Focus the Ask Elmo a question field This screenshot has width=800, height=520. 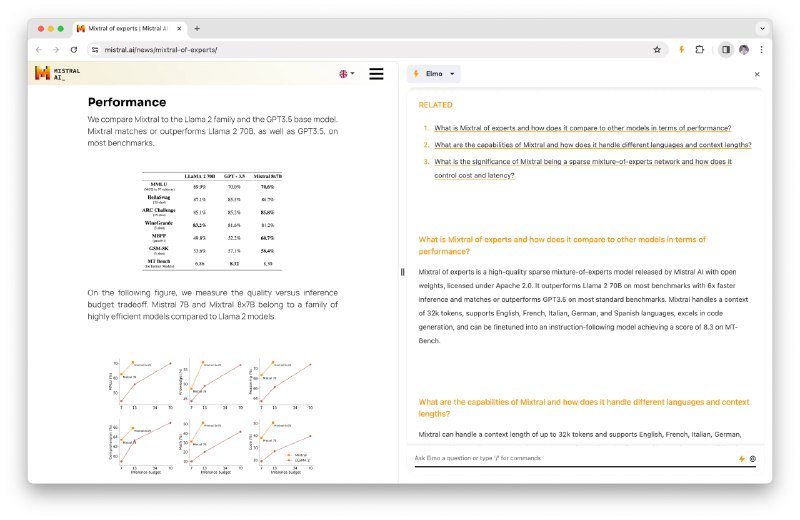point(570,458)
